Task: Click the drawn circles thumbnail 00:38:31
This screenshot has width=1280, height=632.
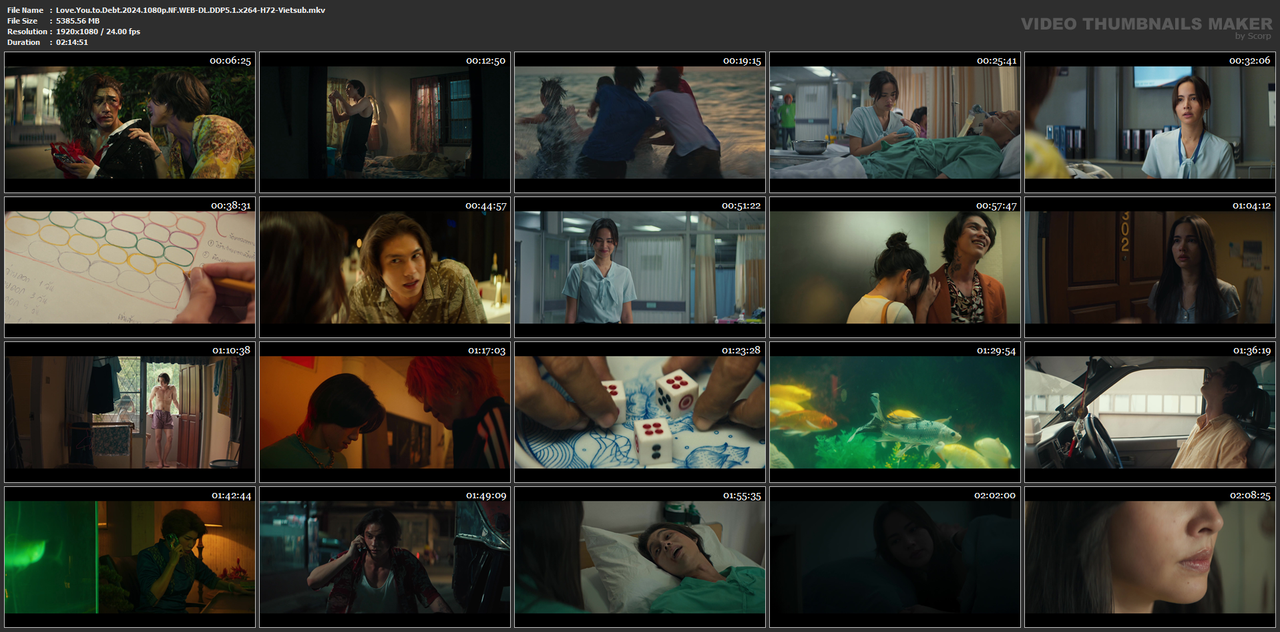Action: [x=130, y=267]
